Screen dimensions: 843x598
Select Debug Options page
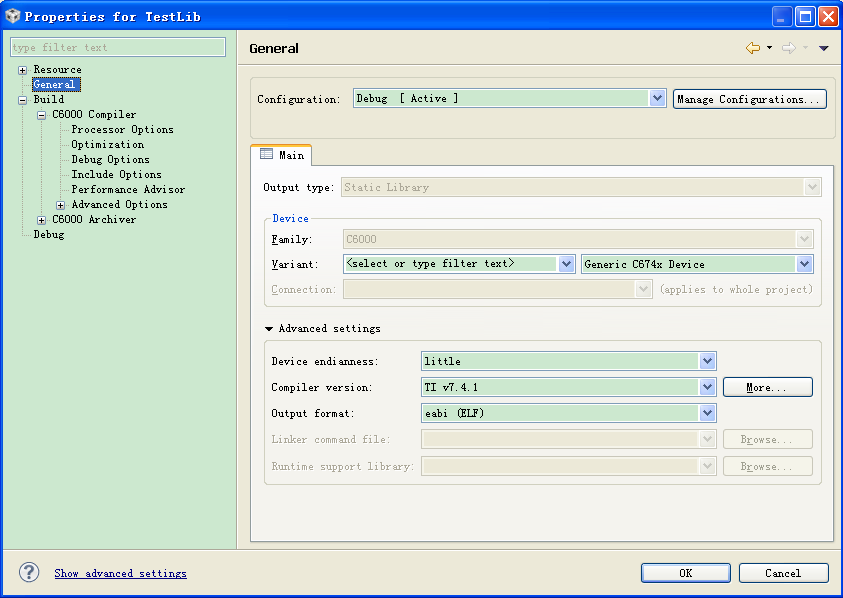110,160
